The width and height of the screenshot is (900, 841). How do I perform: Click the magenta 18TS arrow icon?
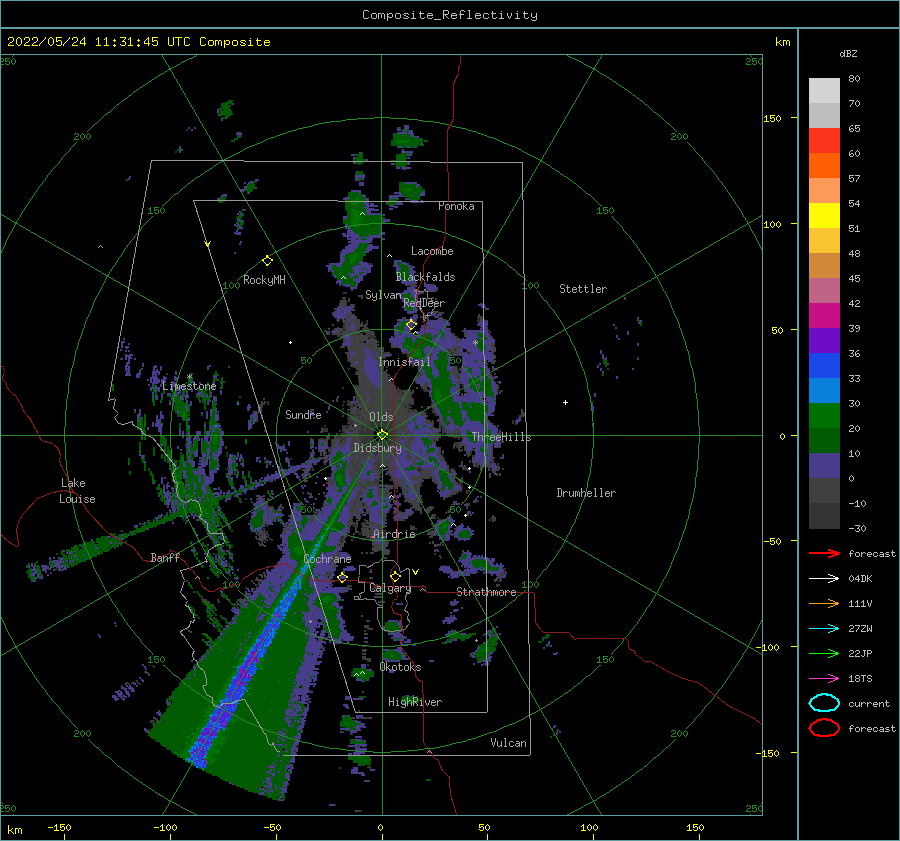[x=824, y=679]
